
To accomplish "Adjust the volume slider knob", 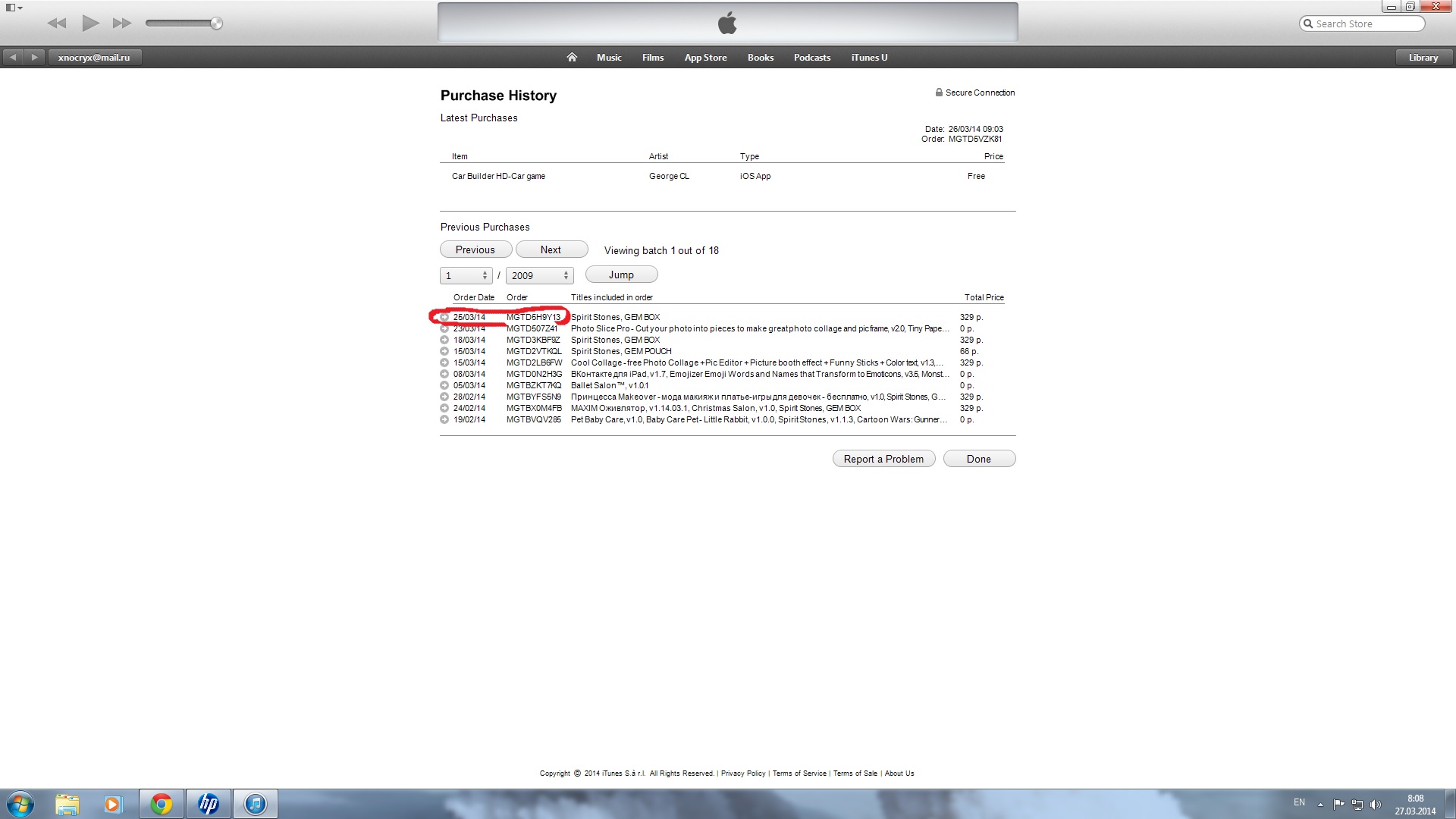I will click(x=216, y=24).
